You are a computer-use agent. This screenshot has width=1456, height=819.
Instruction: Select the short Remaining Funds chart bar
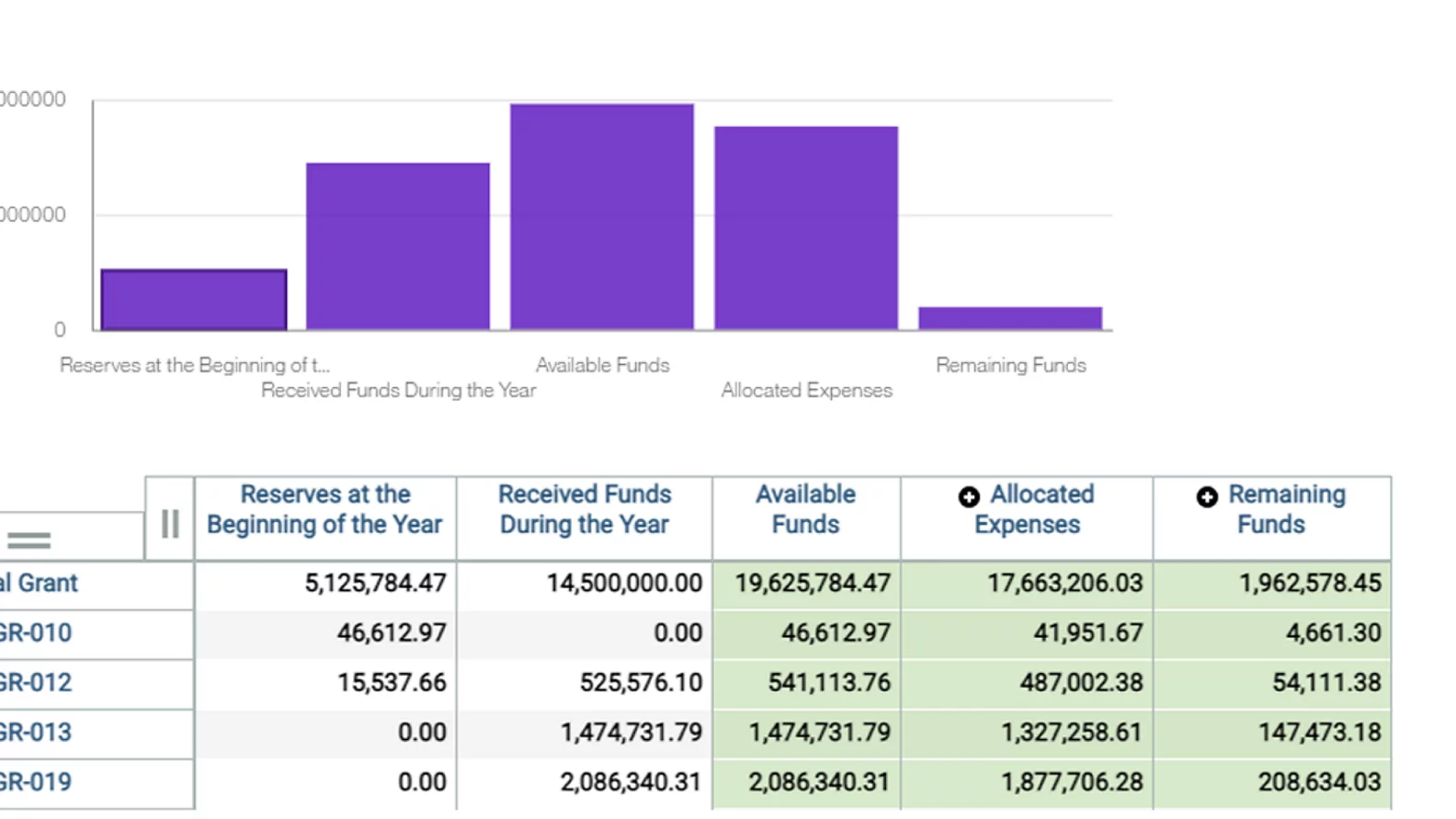tap(1010, 318)
